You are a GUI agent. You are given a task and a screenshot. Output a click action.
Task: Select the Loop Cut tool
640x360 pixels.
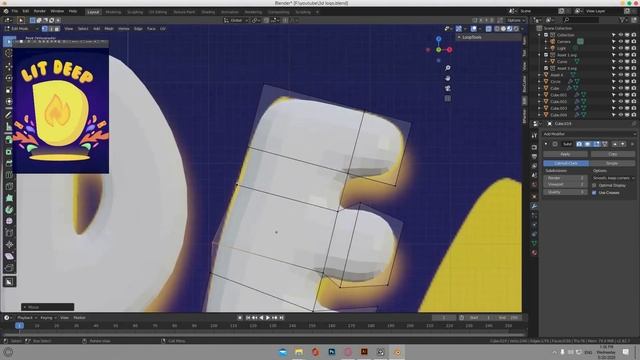click(9, 175)
